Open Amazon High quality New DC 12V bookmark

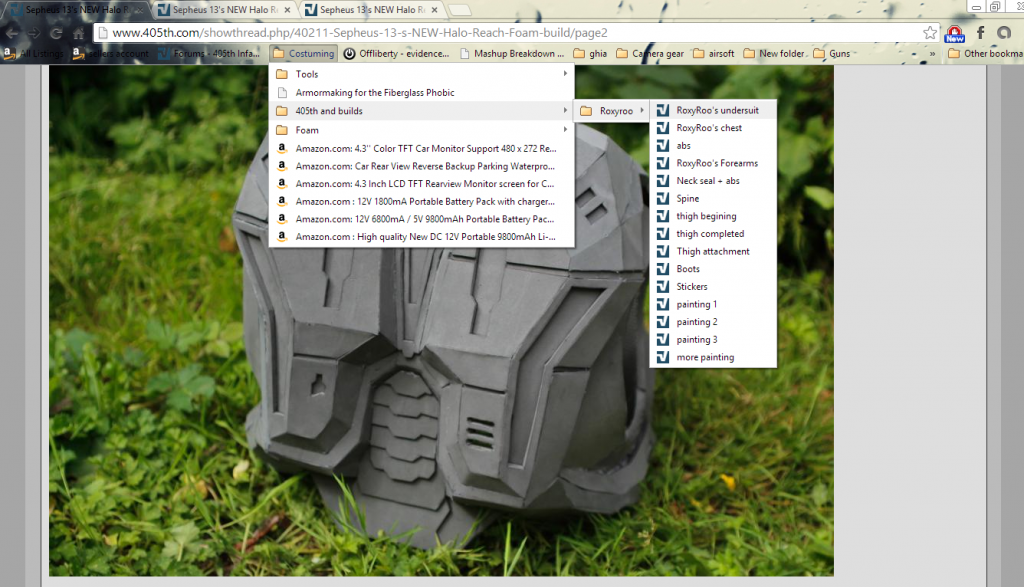point(421,236)
